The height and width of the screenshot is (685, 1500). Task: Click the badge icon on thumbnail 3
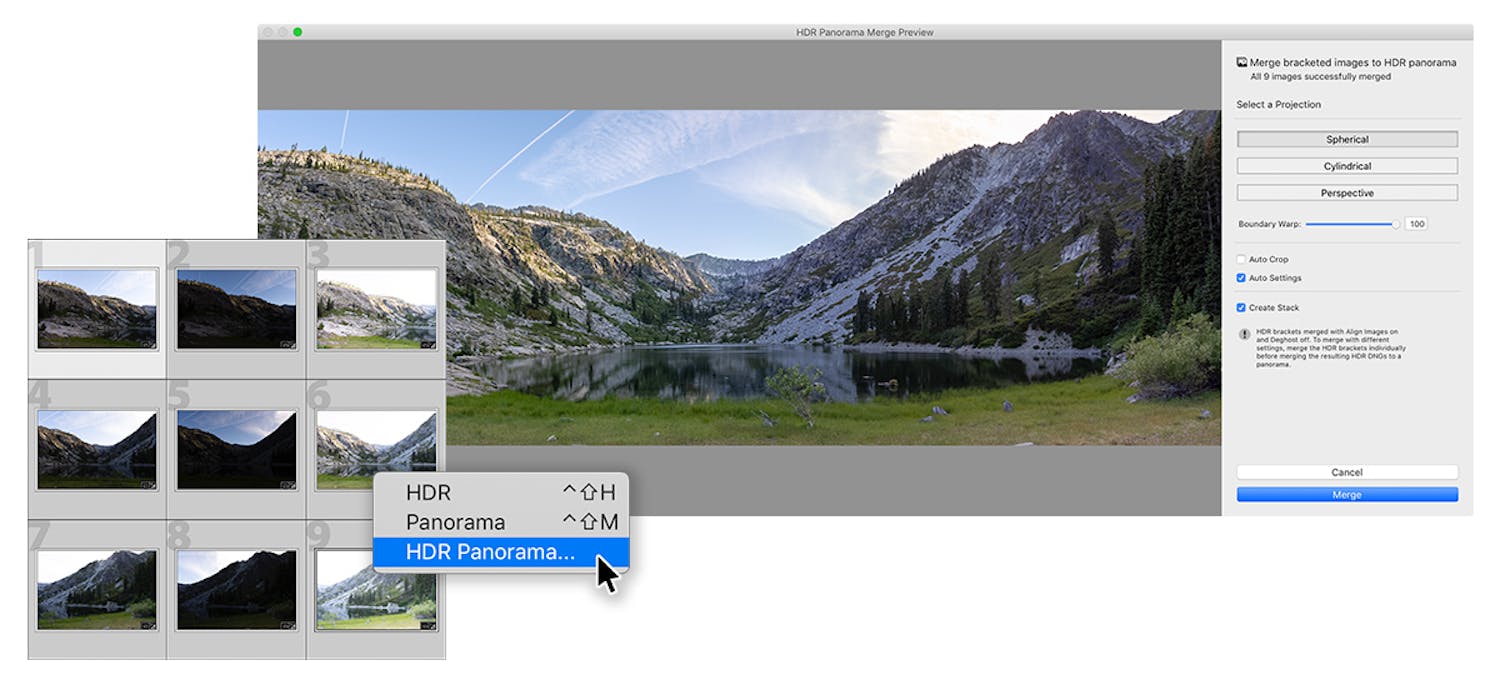pyautogui.click(x=428, y=344)
